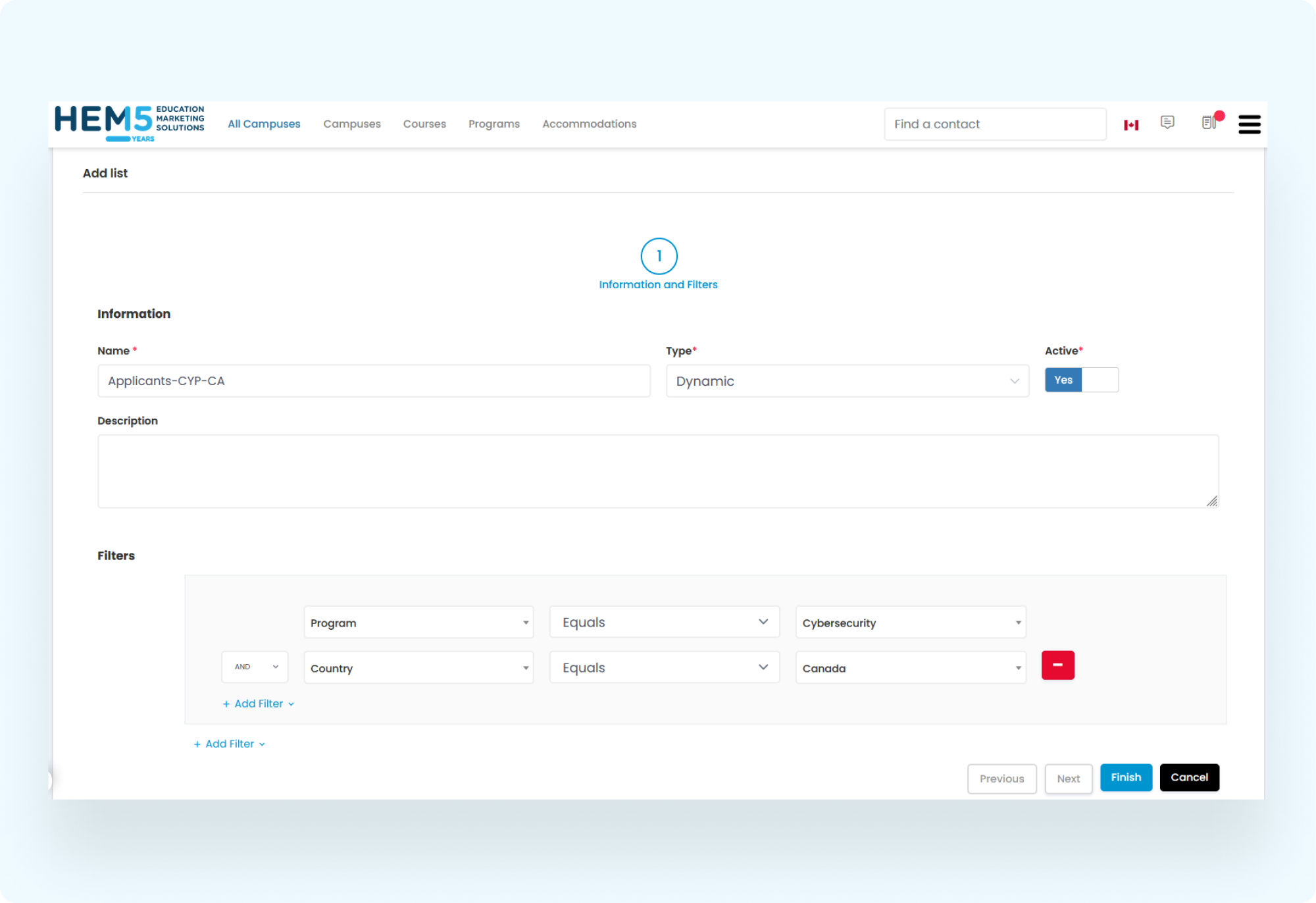Open the notes icon with notification badge
1316x903 pixels.
pyautogui.click(x=1209, y=124)
